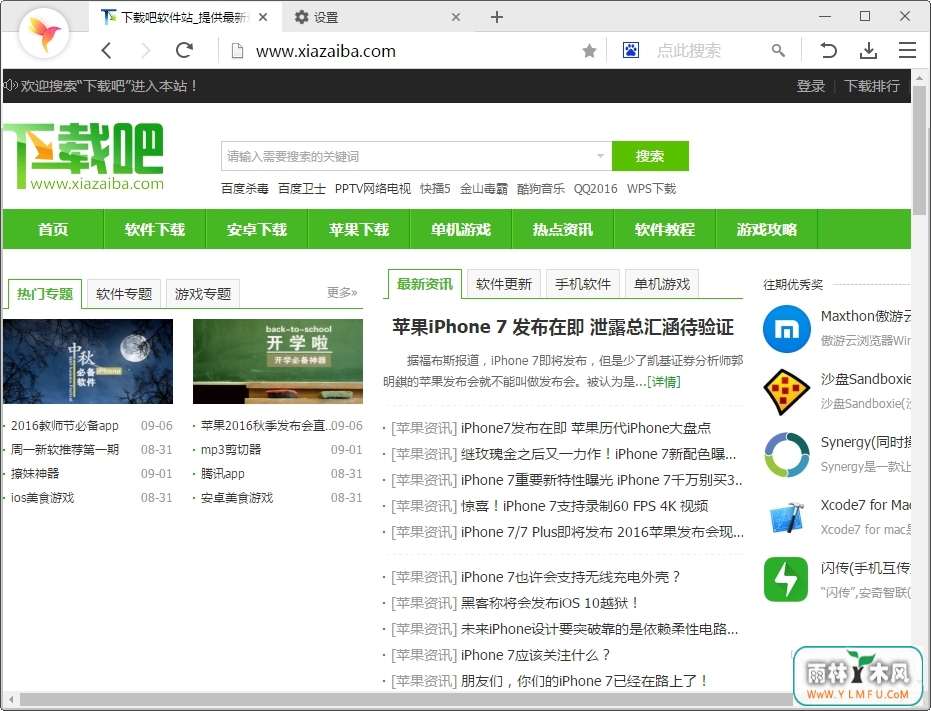This screenshot has height=711, width=931.
Task: Click the 更多» link
Action: tap(343, 292)
